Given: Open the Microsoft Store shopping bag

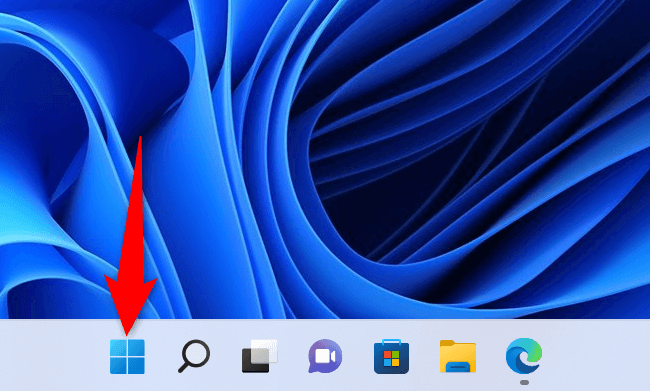Looking at the screenshot, I should [391, 356].
